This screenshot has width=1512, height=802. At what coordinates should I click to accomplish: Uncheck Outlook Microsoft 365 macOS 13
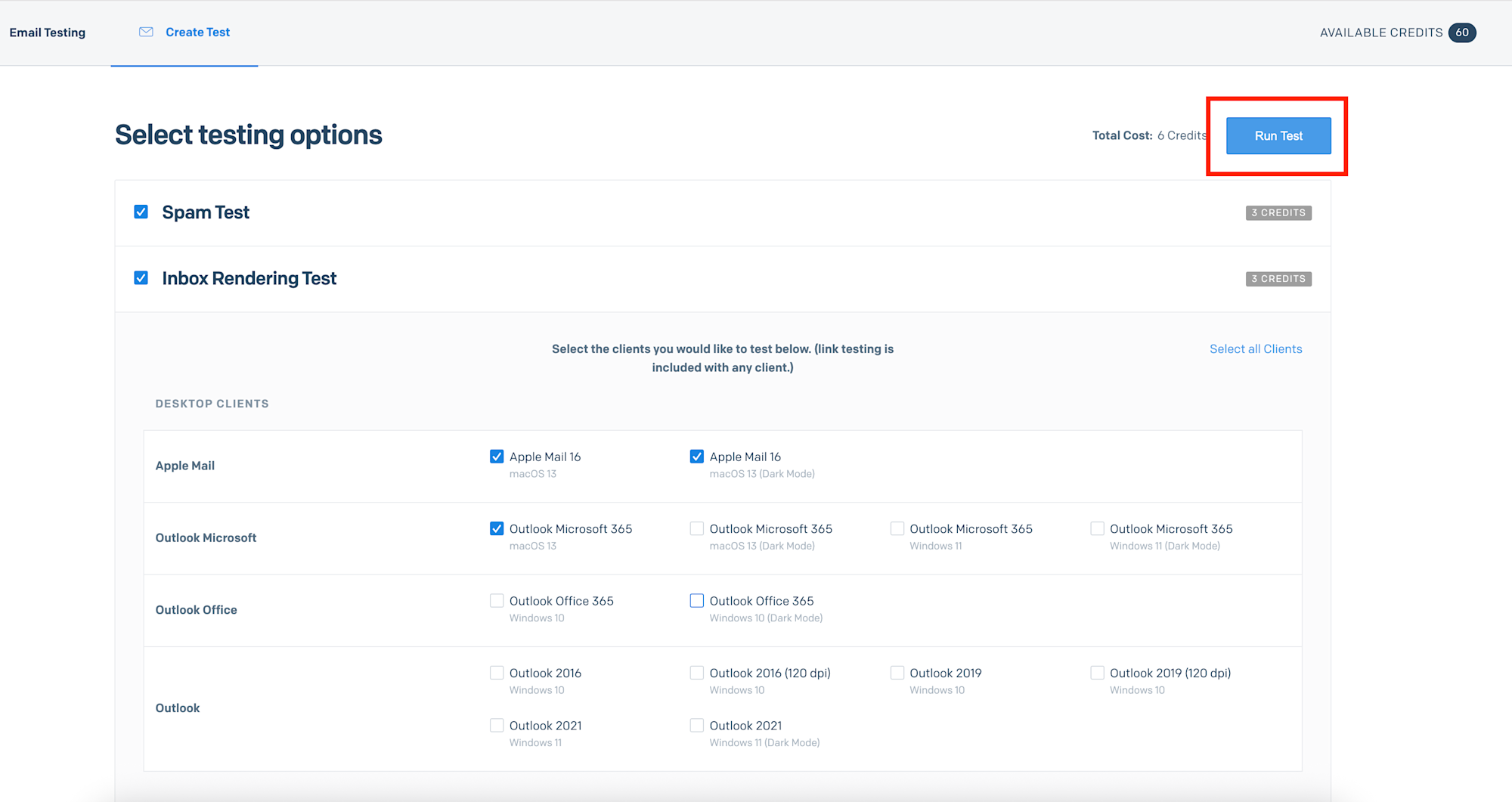point(497,529)
